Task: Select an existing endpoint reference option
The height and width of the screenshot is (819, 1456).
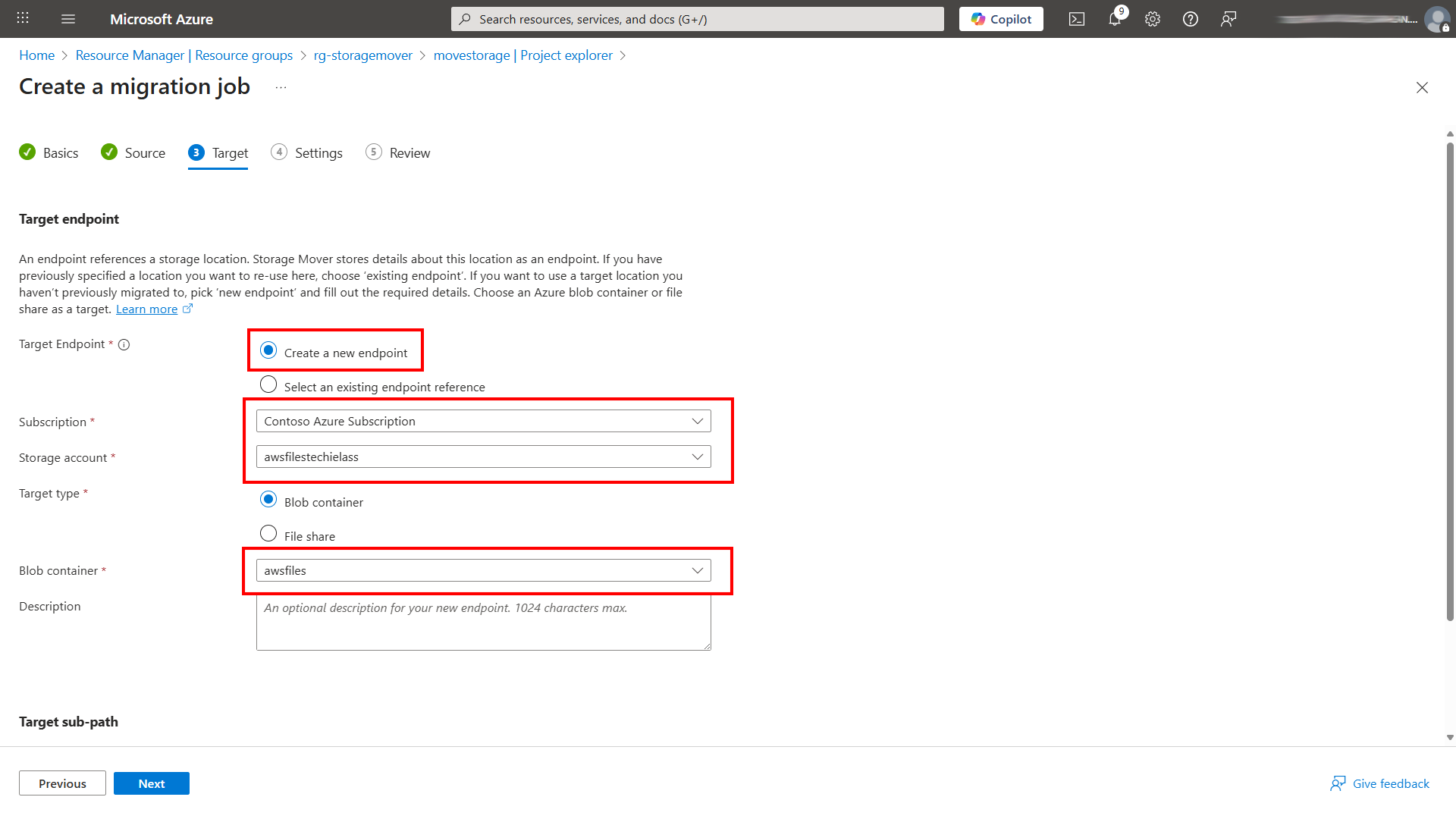Action: (268, 384)
